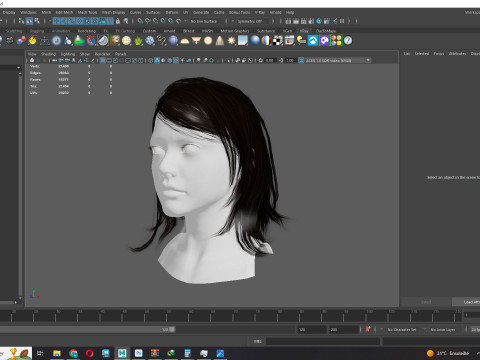Toggle select by hierarchy mode icon
This screenshot has height=360, width=480.
pos(21,21)
